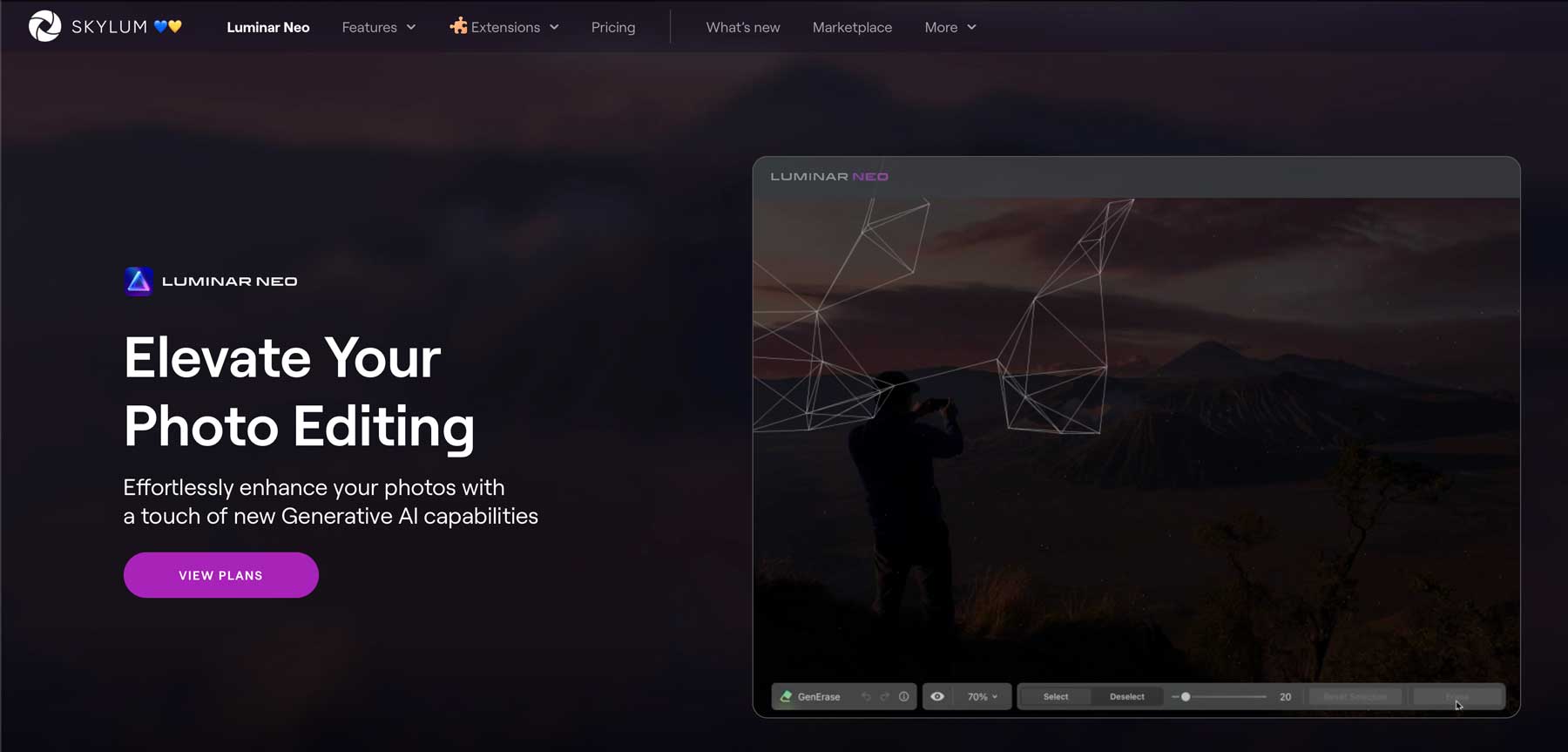Switch to Deselect mode
This screenshot has width=1568, height=752.
1126,696
